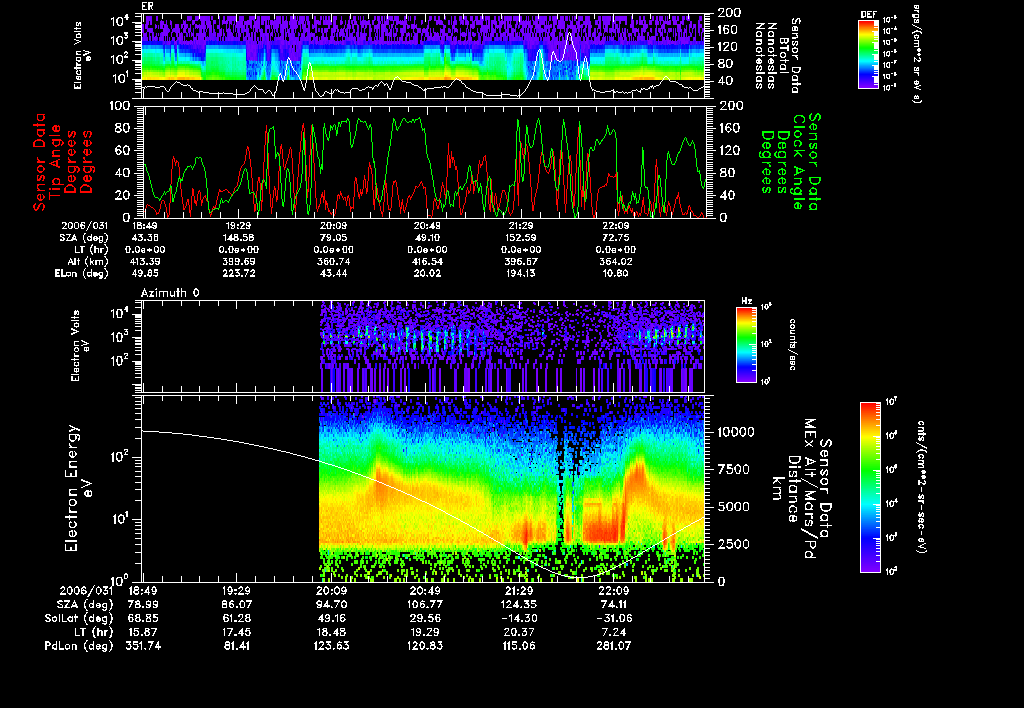Screen dimensions: 1024x708
Task: Select SolLat value 68.85
Action: (x=145, y=619)
